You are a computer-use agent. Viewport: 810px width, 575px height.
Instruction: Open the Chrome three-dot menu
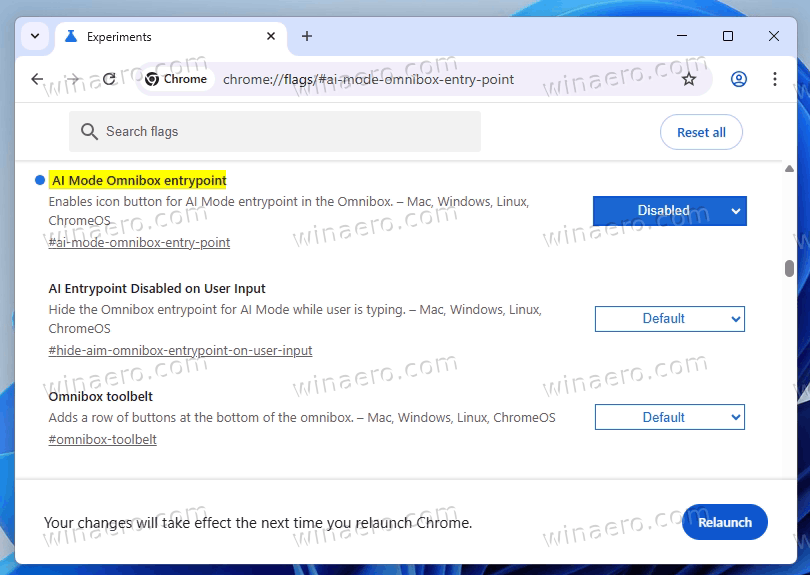tap(775, 79)
